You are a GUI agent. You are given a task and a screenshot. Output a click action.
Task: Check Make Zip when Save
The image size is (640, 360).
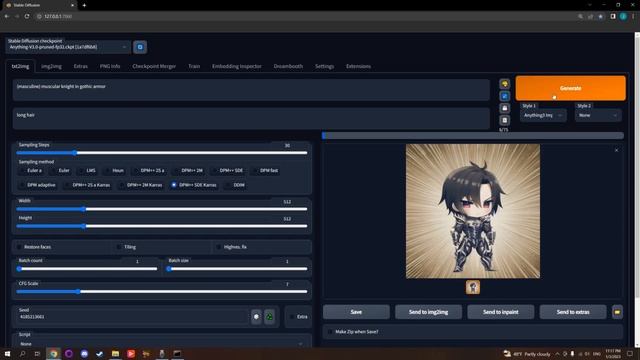330,332
